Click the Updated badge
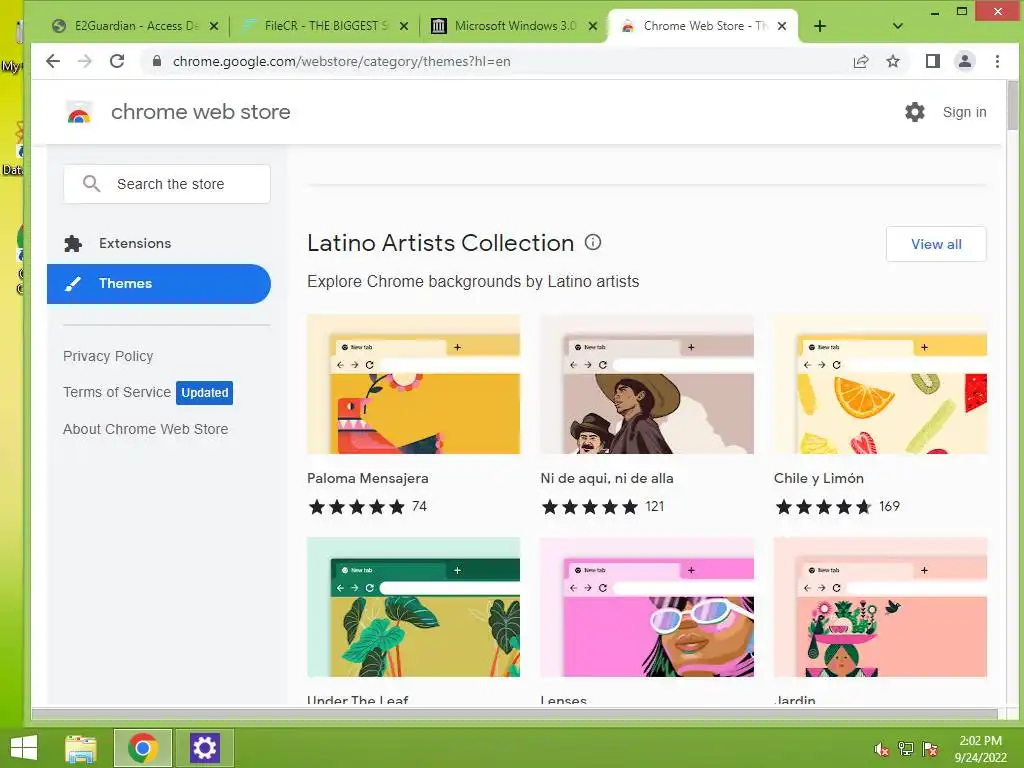Viewport: 1024px width, 768px height. (204, 392)
